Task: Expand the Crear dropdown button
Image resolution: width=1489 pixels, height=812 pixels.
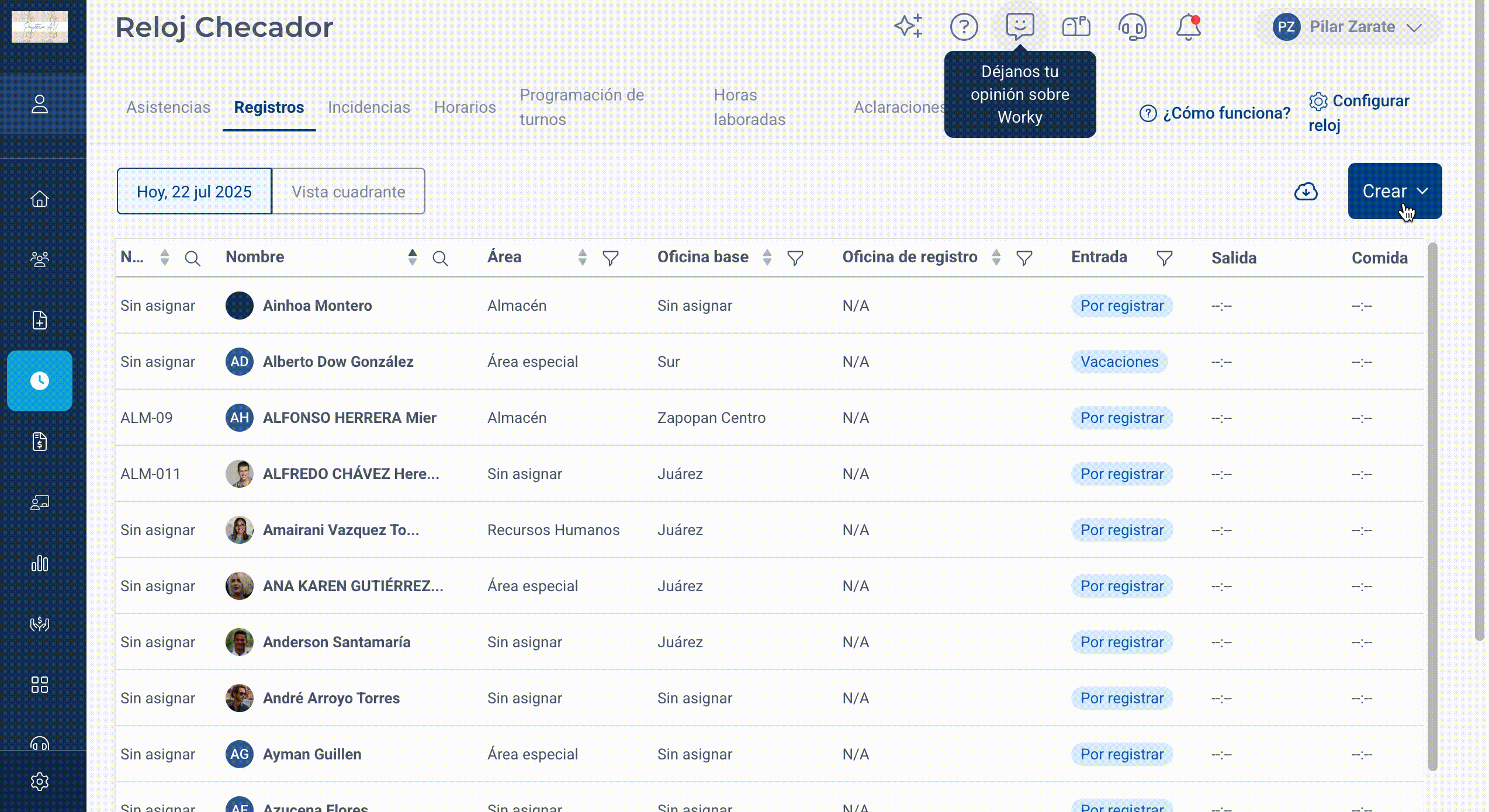Action: 1394,191
